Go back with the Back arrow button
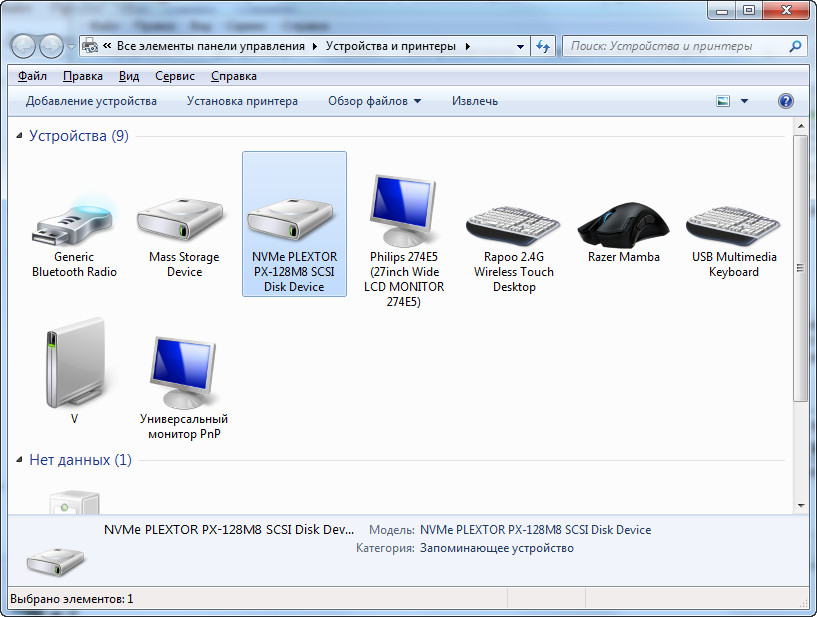The height and width of the screenshot is (617, 817). tap(23, 46)
